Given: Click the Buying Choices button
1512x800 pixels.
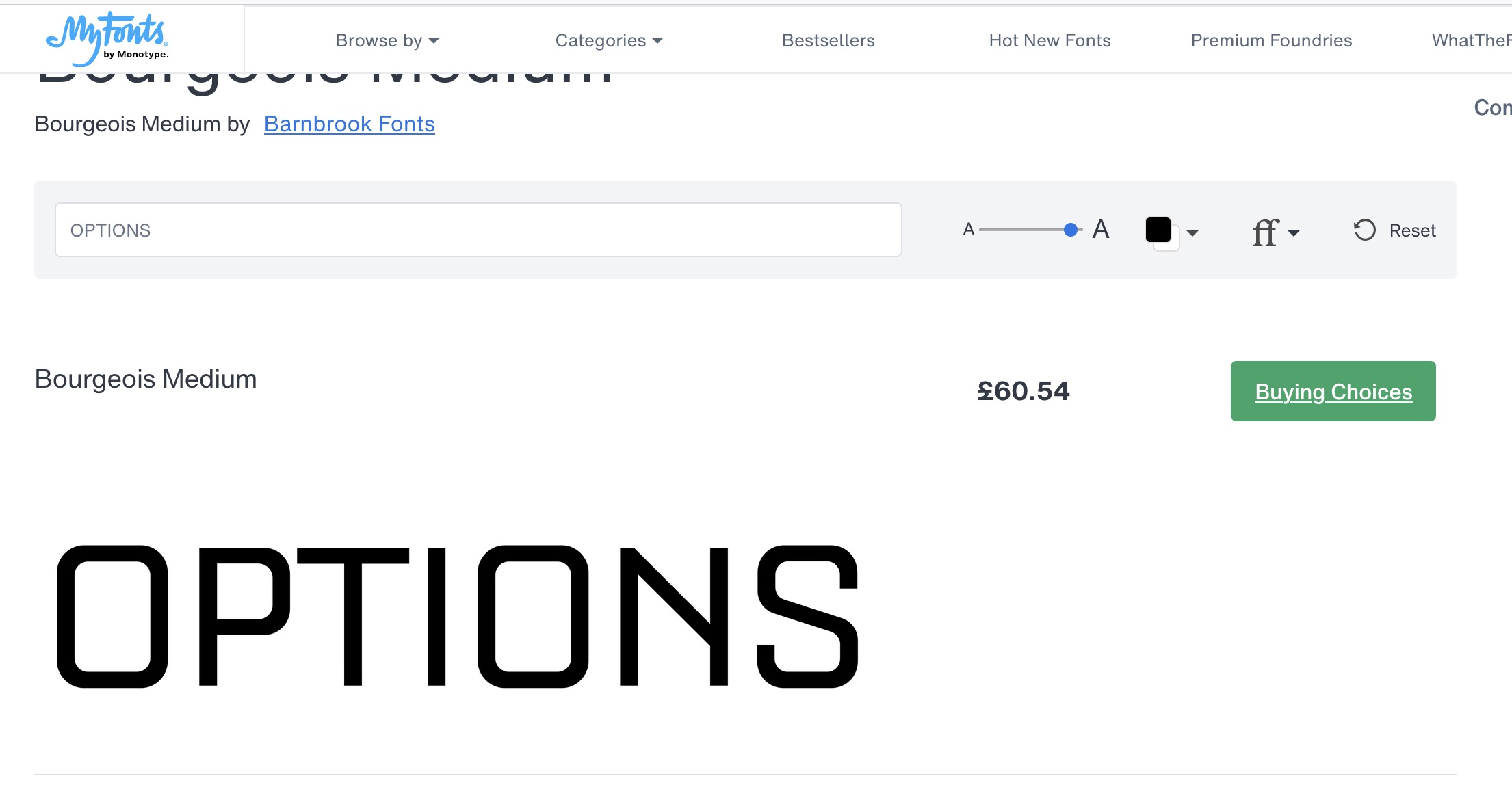Looking at the screenshot, I should [1333, 391].
